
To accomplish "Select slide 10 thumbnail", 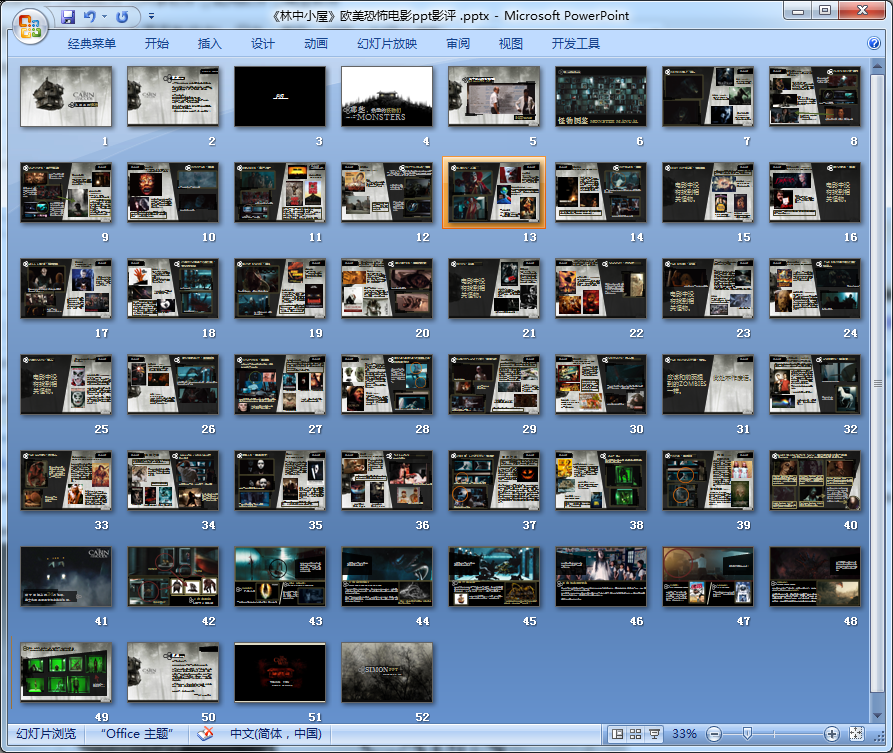I will 173,193.
